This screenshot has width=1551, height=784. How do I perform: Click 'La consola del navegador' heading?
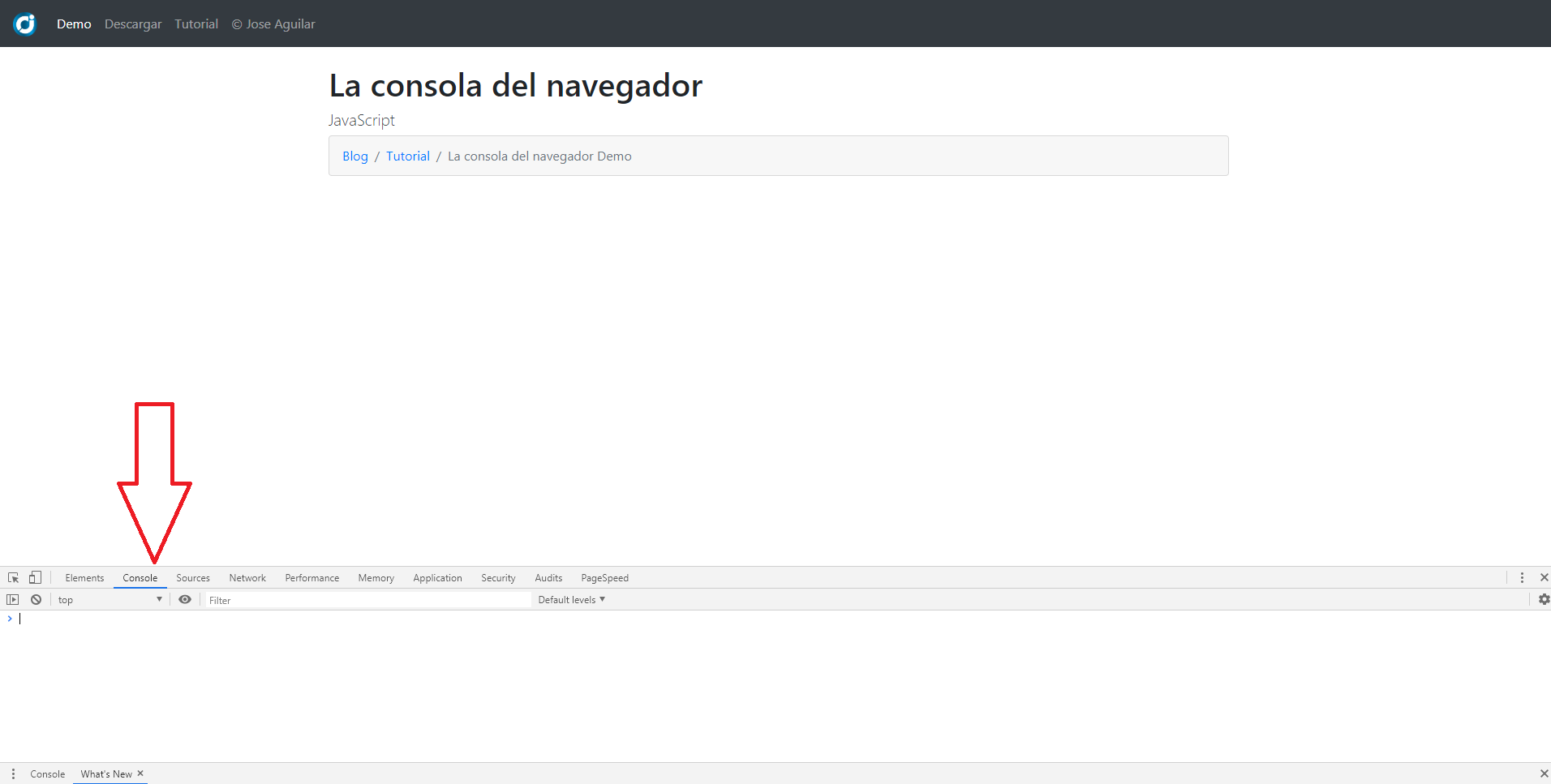(516, 85)
